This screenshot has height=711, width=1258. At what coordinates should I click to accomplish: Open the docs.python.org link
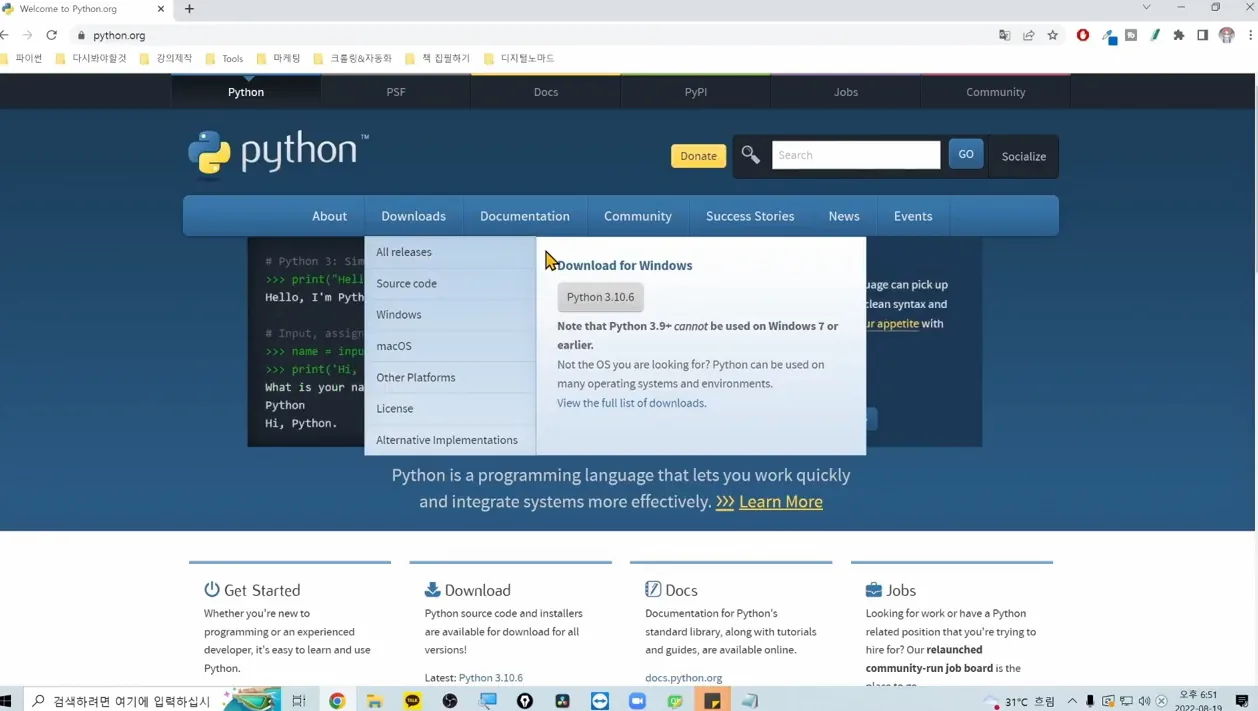pos(684,678)
